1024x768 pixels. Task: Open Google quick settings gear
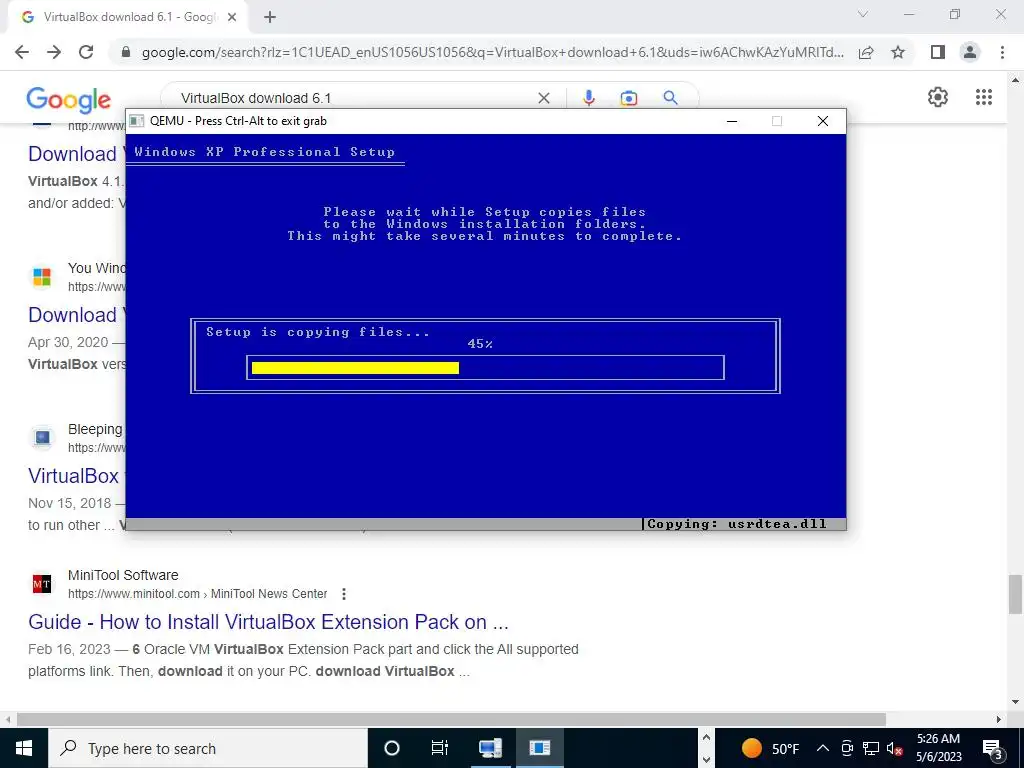pos(938,97)
